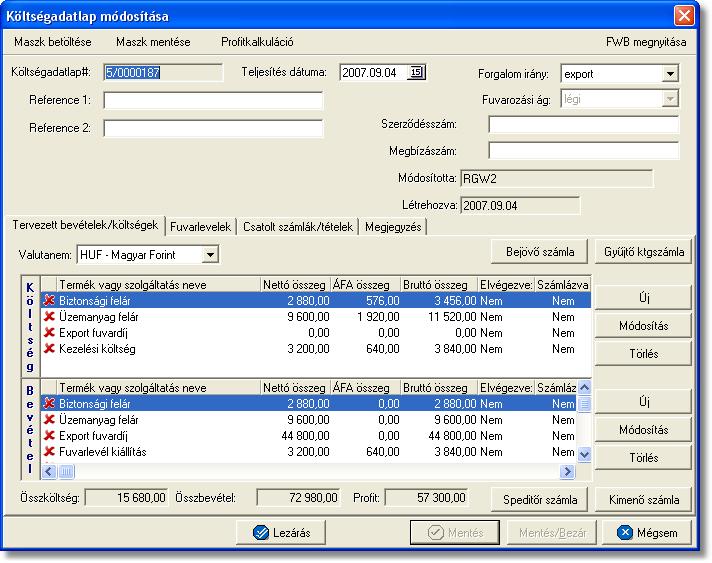Screen dimensions: 712x563
Task: Click Módosítás button next to Bevétel table
Action: pos(644,430)
